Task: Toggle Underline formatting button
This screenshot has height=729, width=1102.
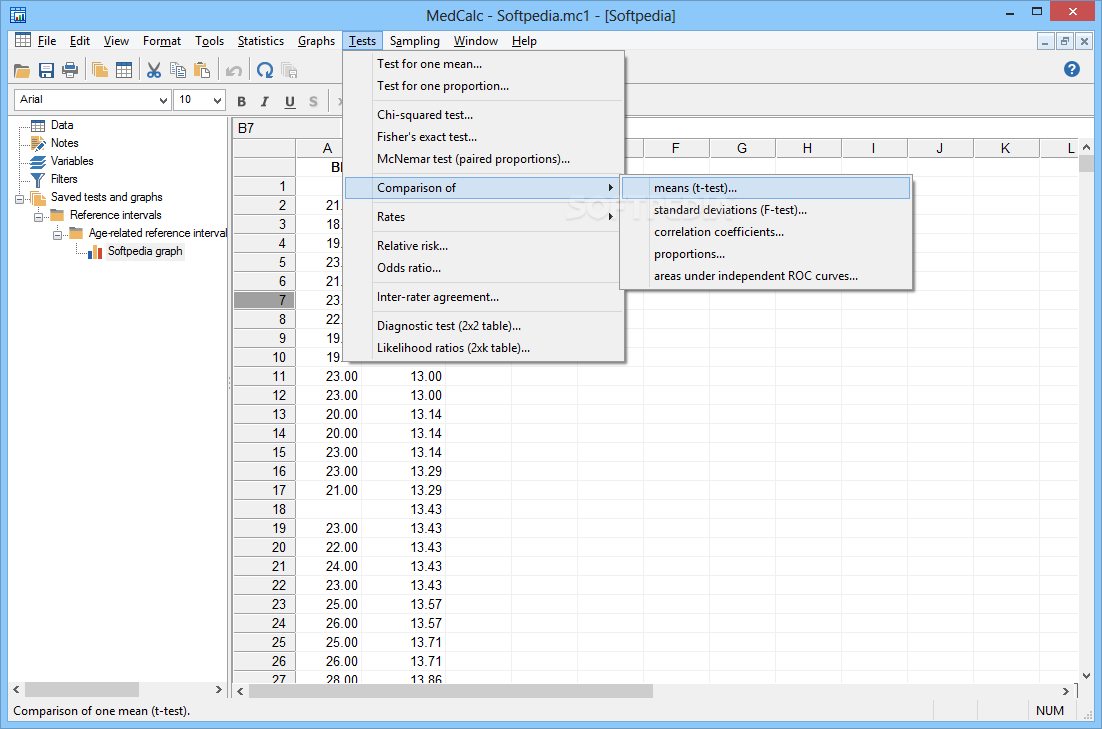Action: pos(290,101)
